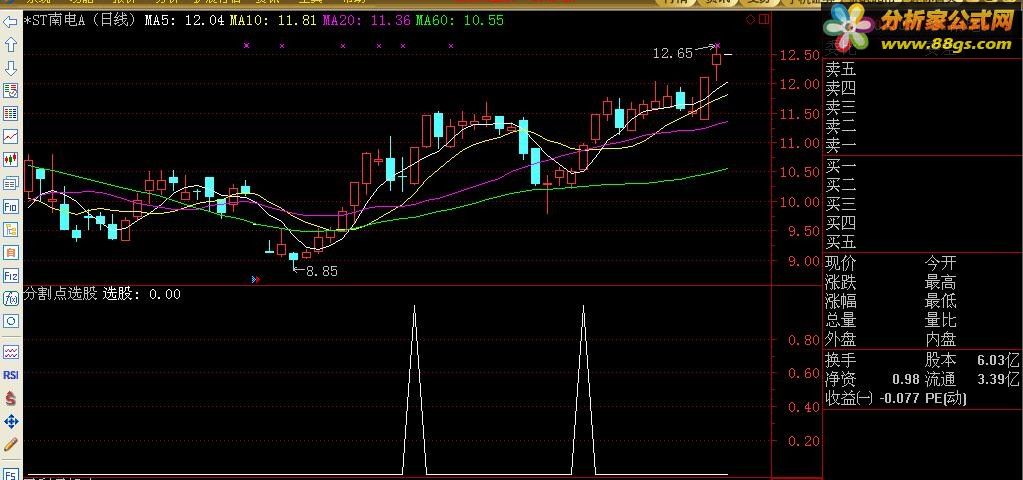Select the *ST南电A (日线) chart title
The image size is (1023, 480).
80,20
